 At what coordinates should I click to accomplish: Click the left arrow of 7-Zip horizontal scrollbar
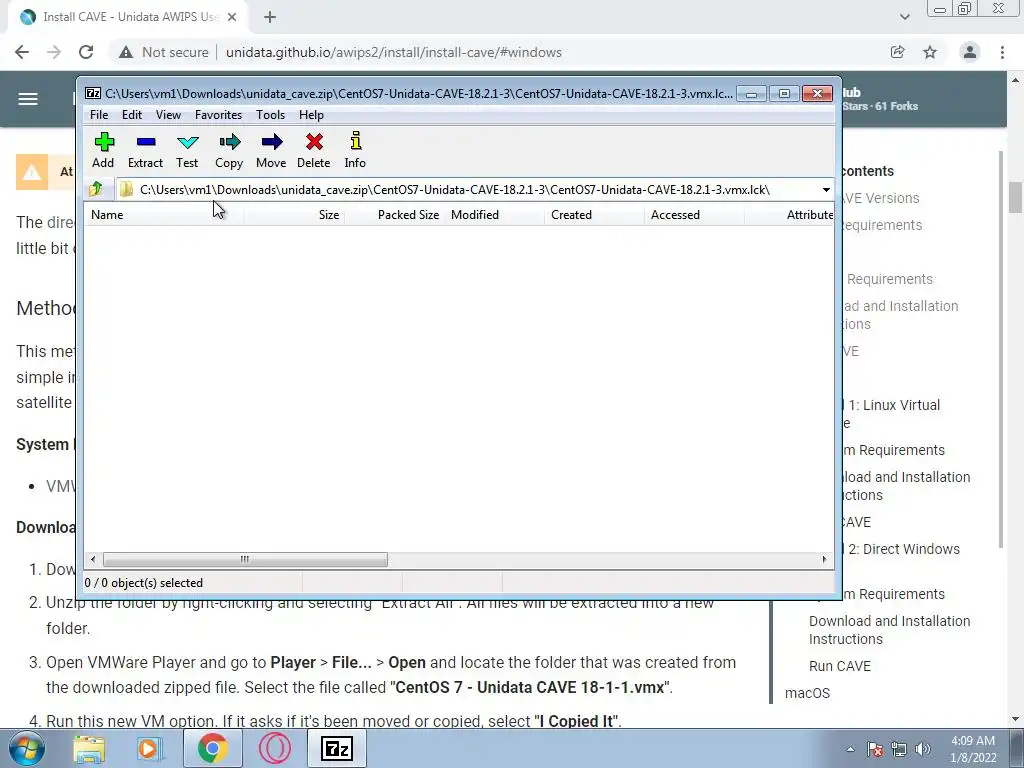point(93,560)
